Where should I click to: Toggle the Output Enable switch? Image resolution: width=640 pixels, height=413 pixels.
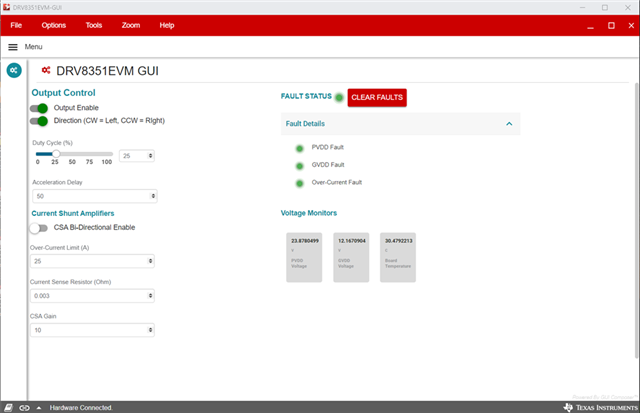pos(39,108)
